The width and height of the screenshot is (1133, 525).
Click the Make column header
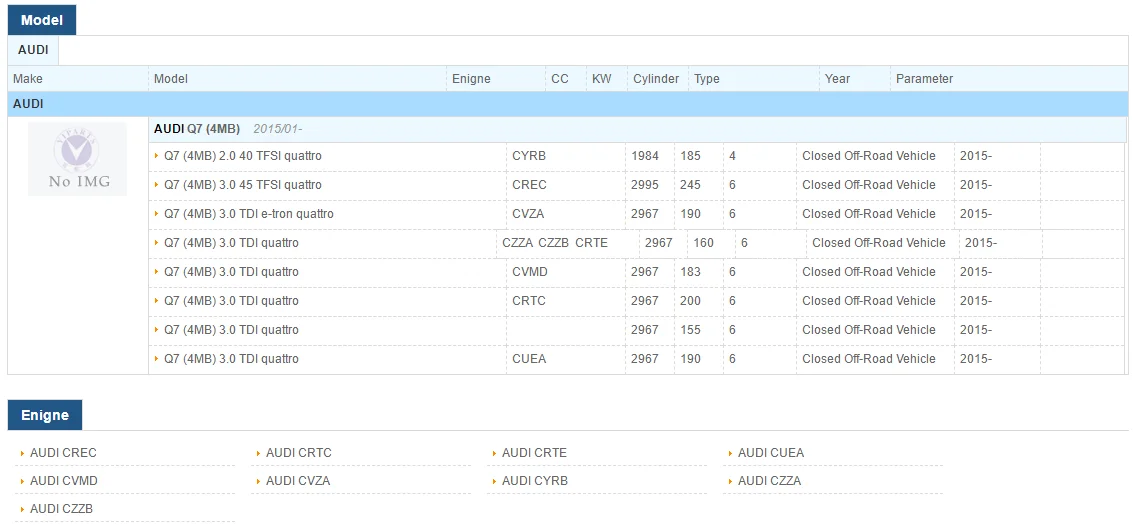(x=78, y=79)
